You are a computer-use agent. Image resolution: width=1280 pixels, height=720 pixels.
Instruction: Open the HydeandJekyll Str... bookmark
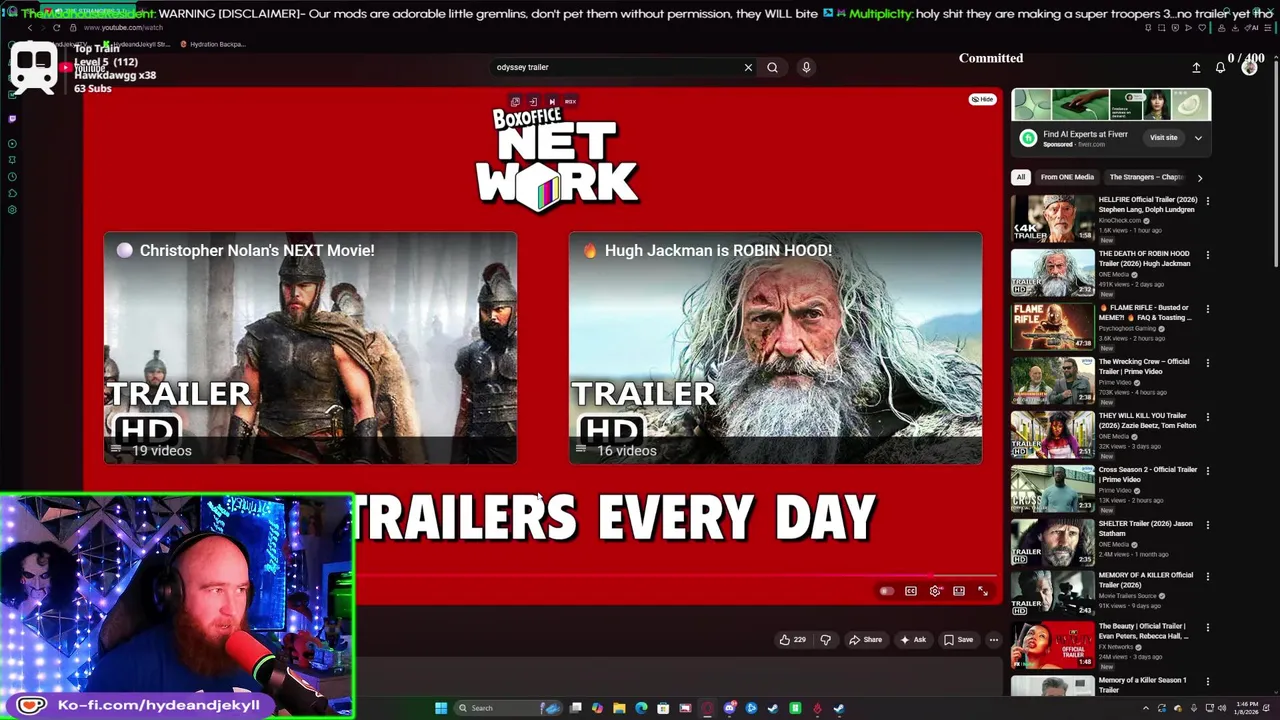138,44
